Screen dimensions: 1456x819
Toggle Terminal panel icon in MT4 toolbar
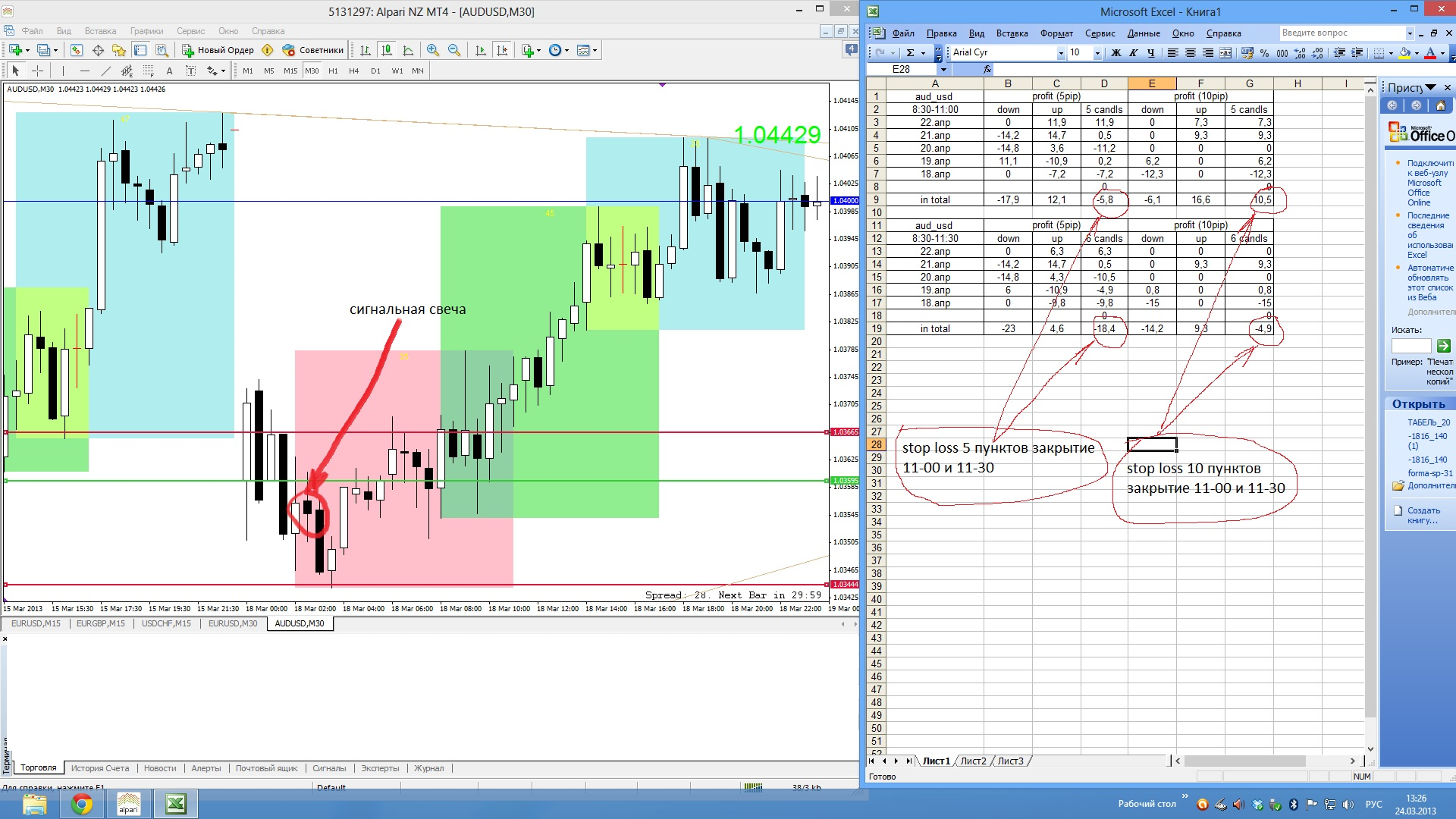tap(140, 50)
